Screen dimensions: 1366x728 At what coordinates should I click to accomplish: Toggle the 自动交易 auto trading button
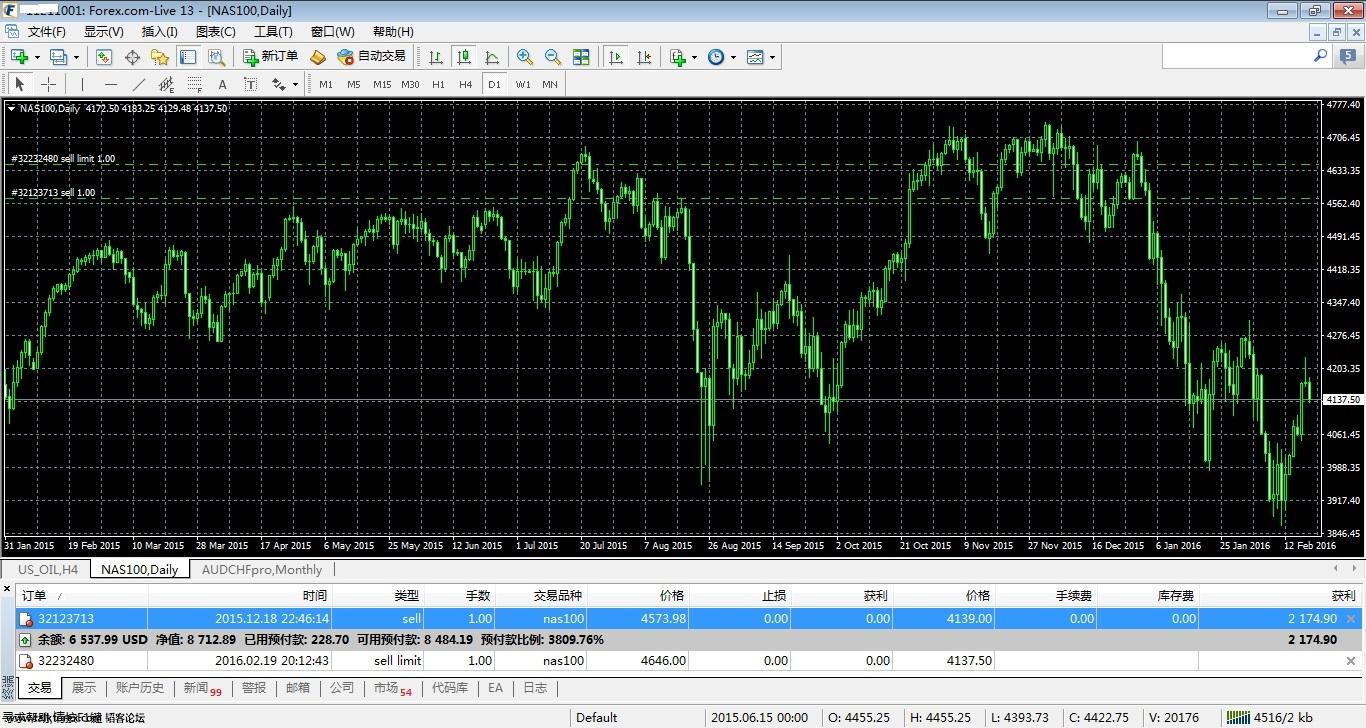(x=371, y=57)
